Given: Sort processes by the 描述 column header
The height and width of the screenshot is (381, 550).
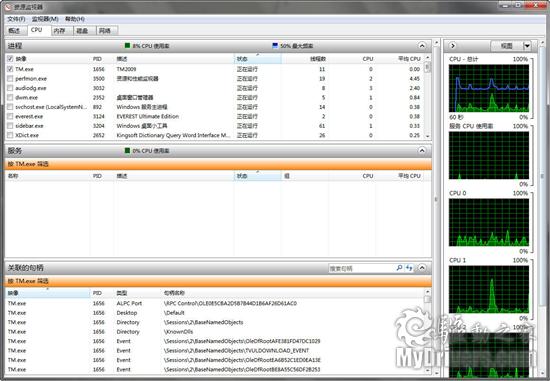Looking at the screenshot, I should (173, 59).
